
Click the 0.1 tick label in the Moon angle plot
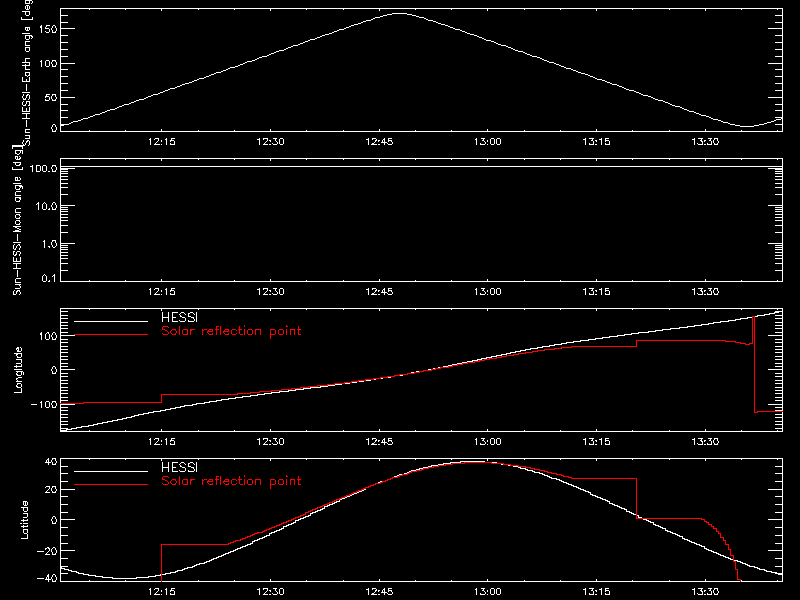pyautogui.click(x=49, y=278)
